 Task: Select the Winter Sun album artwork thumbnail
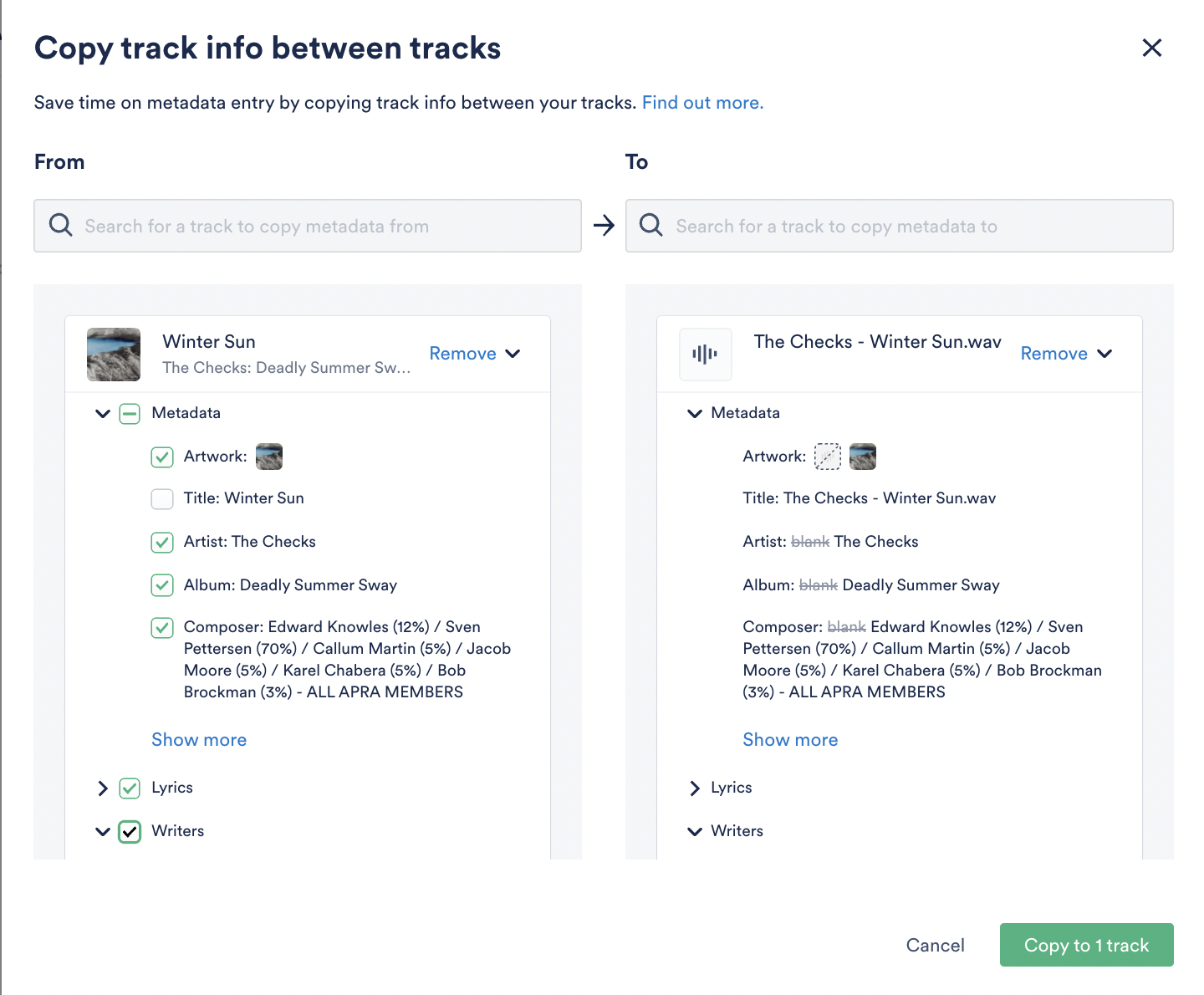click(113, 354)
